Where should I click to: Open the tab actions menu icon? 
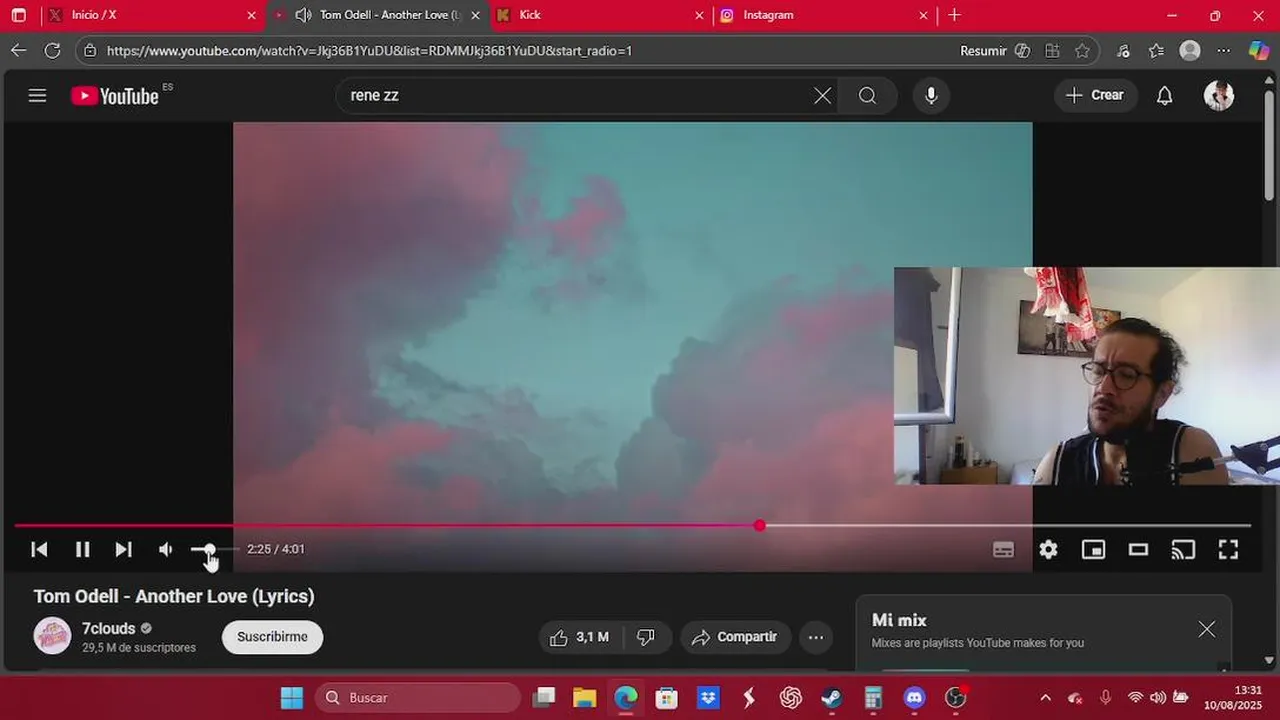(18, 15)
